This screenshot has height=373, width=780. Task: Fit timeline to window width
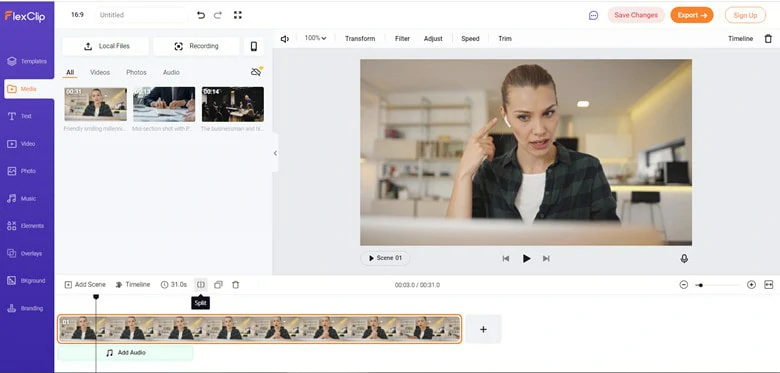click(769, 284)
